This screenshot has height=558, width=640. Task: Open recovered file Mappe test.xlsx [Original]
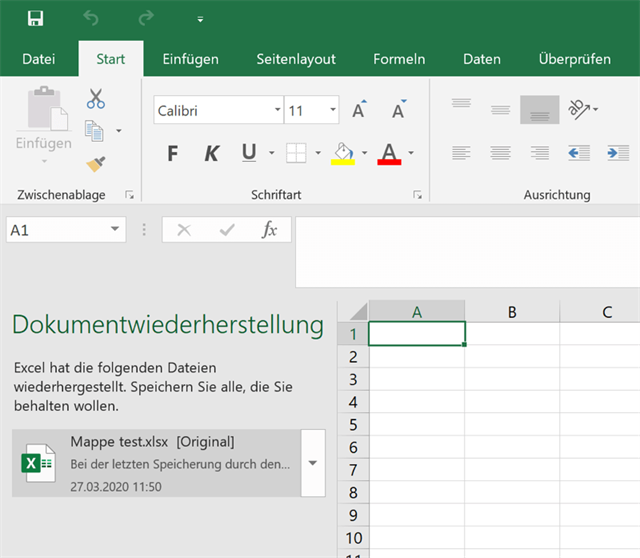155,463
